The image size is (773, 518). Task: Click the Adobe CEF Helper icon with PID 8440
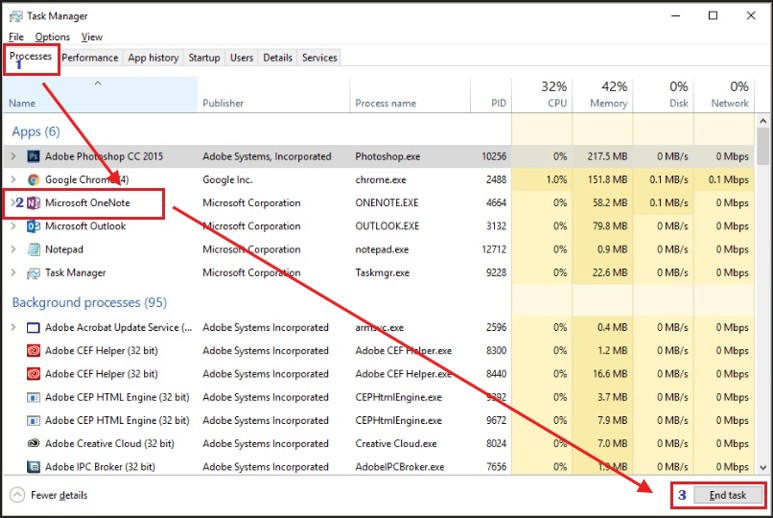point(33,374)
